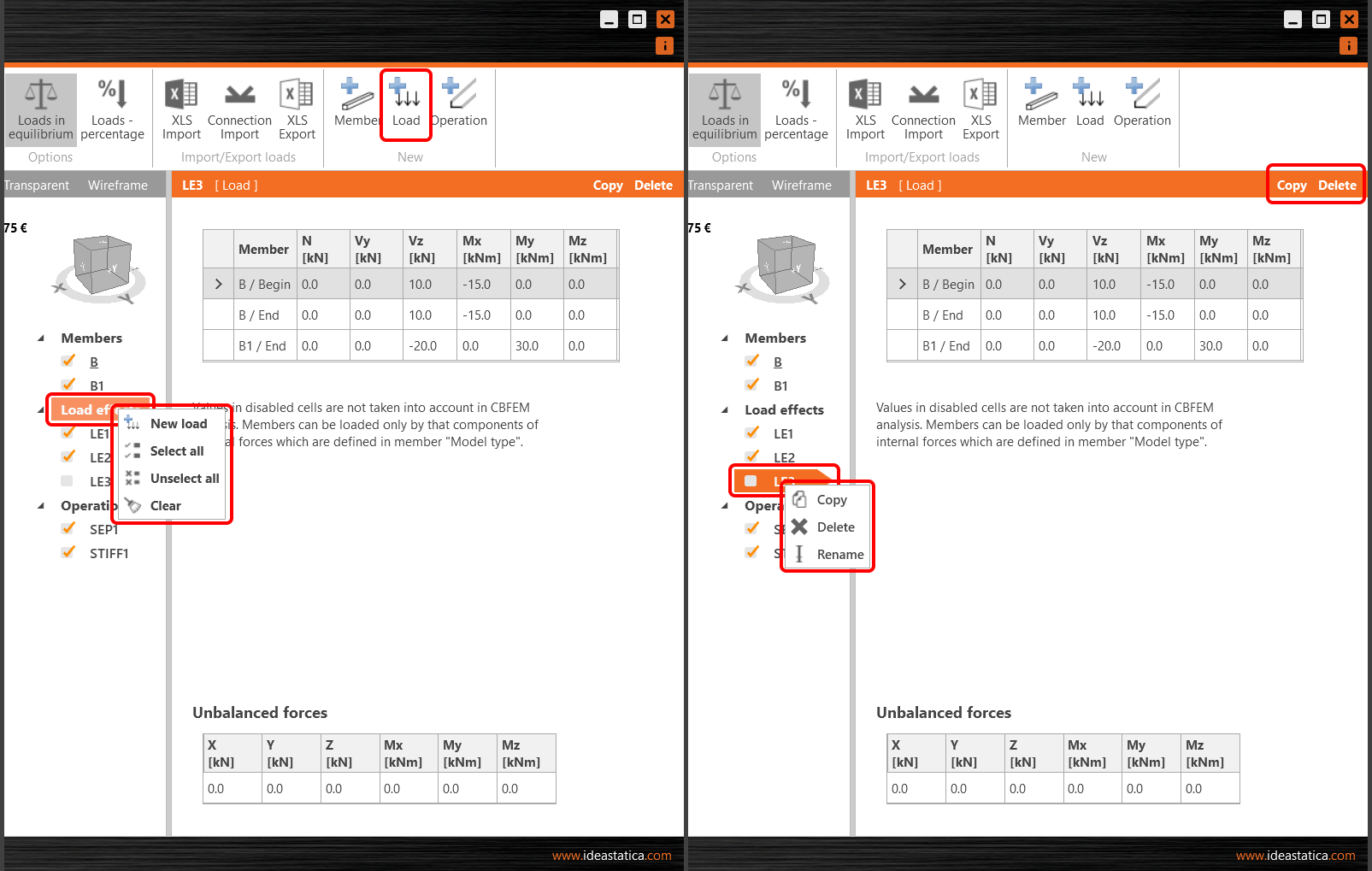Click the Clear broom icon in context menu

point(133,505)
